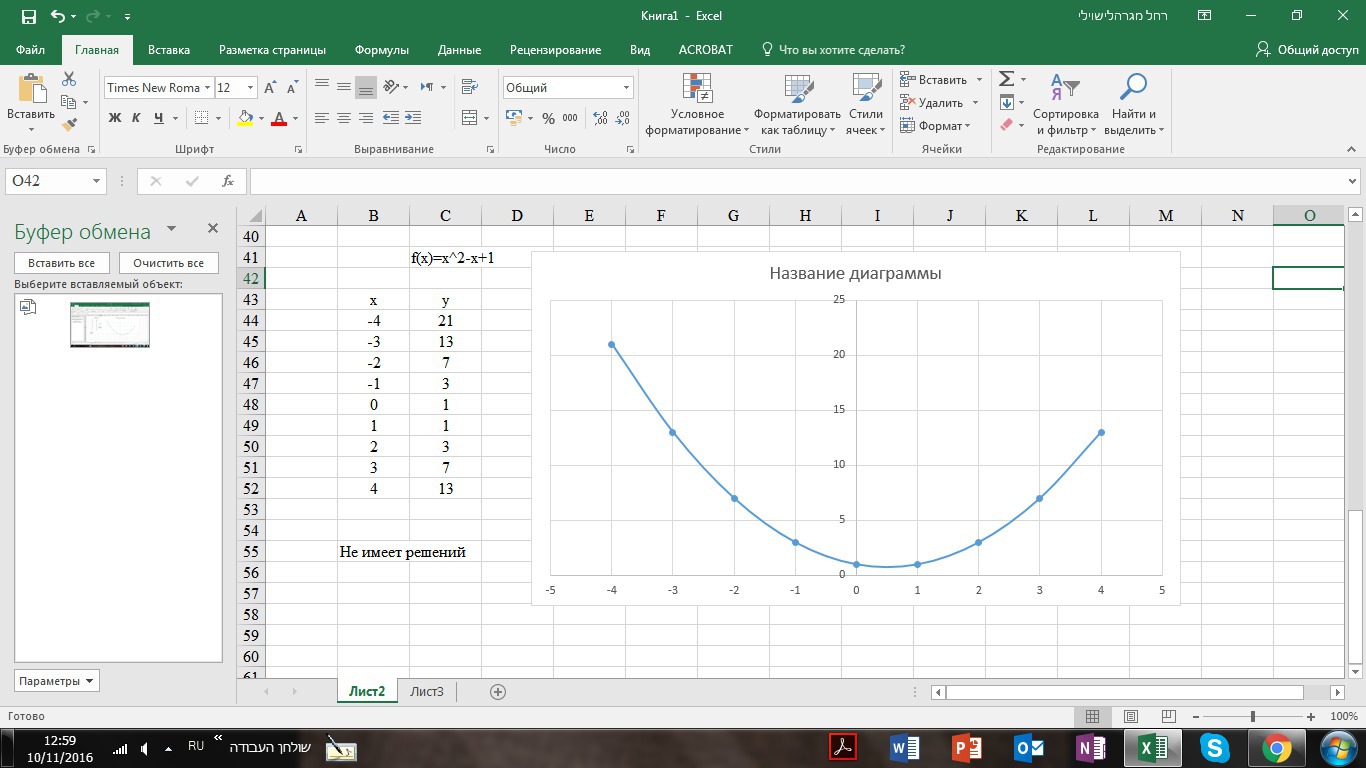Close the Буфер обмена pane
The width and height of the screenshot is (1366, 768).
click(212, 229)
